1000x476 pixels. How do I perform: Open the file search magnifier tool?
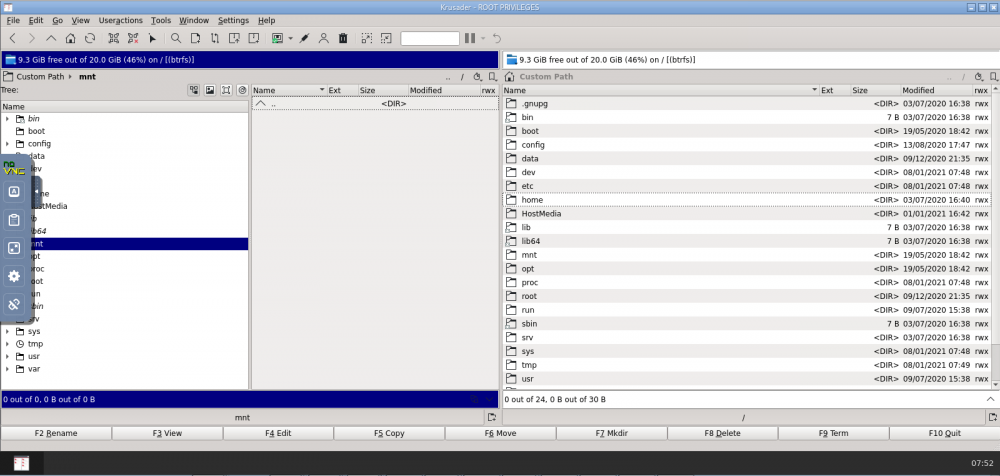click(176, 38)
